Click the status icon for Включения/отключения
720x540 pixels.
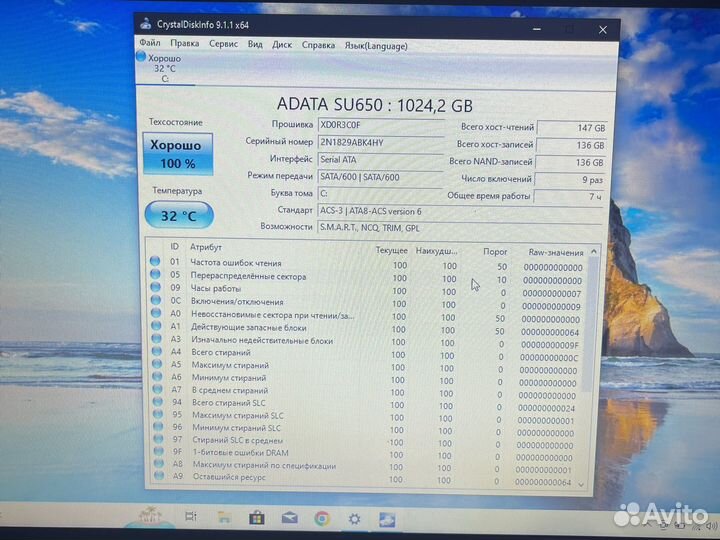click(156, 300)
